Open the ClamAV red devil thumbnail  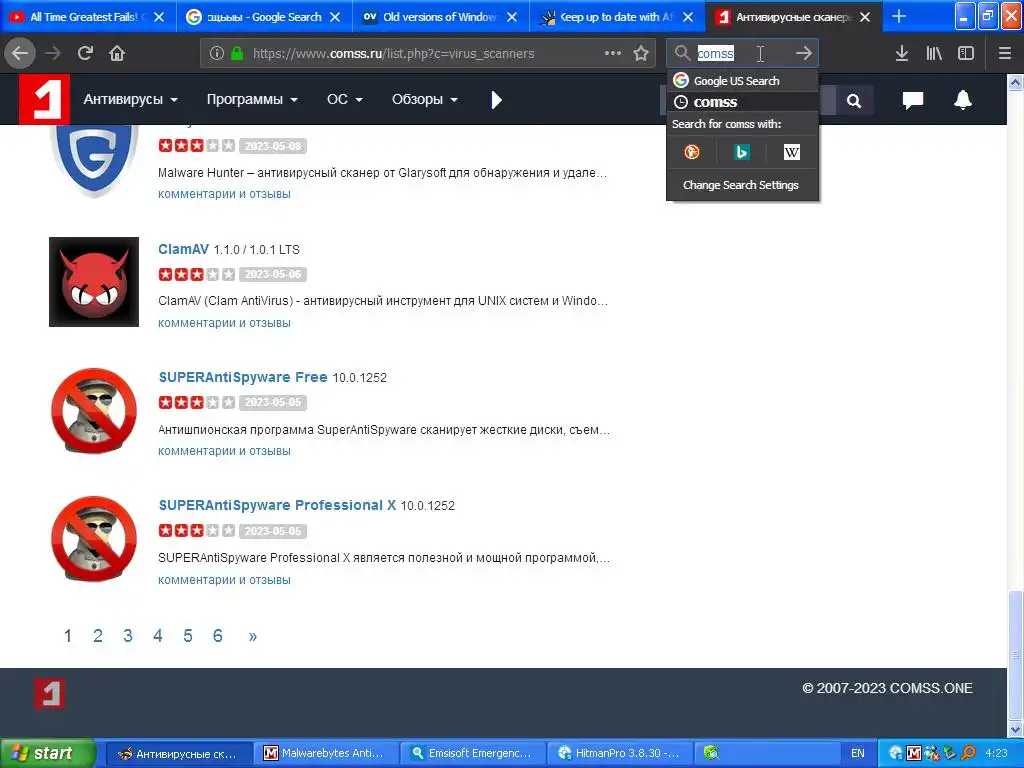(94, 281)
